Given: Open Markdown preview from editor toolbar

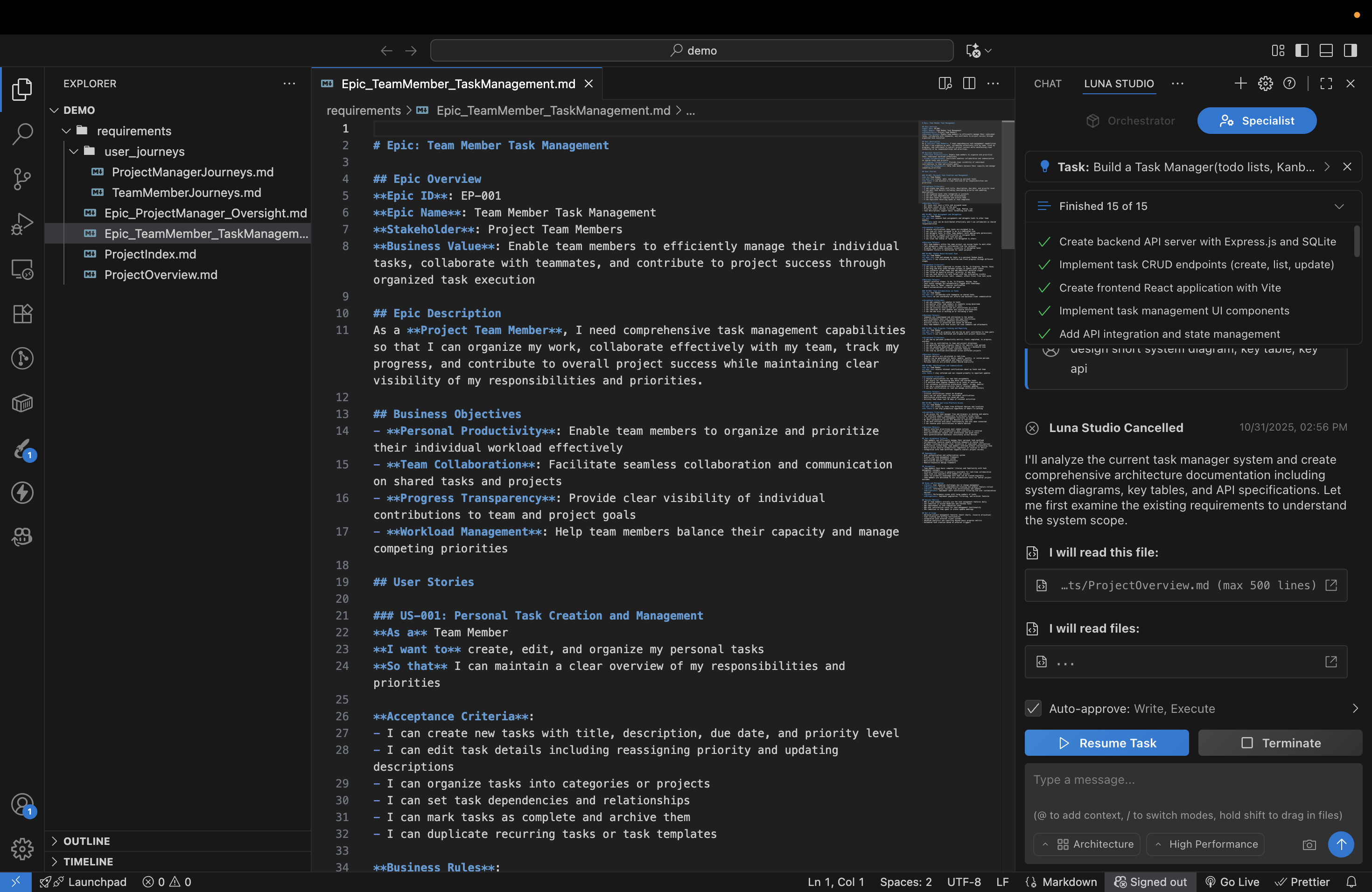Looking at the screenshot, I should click(945, 84).
